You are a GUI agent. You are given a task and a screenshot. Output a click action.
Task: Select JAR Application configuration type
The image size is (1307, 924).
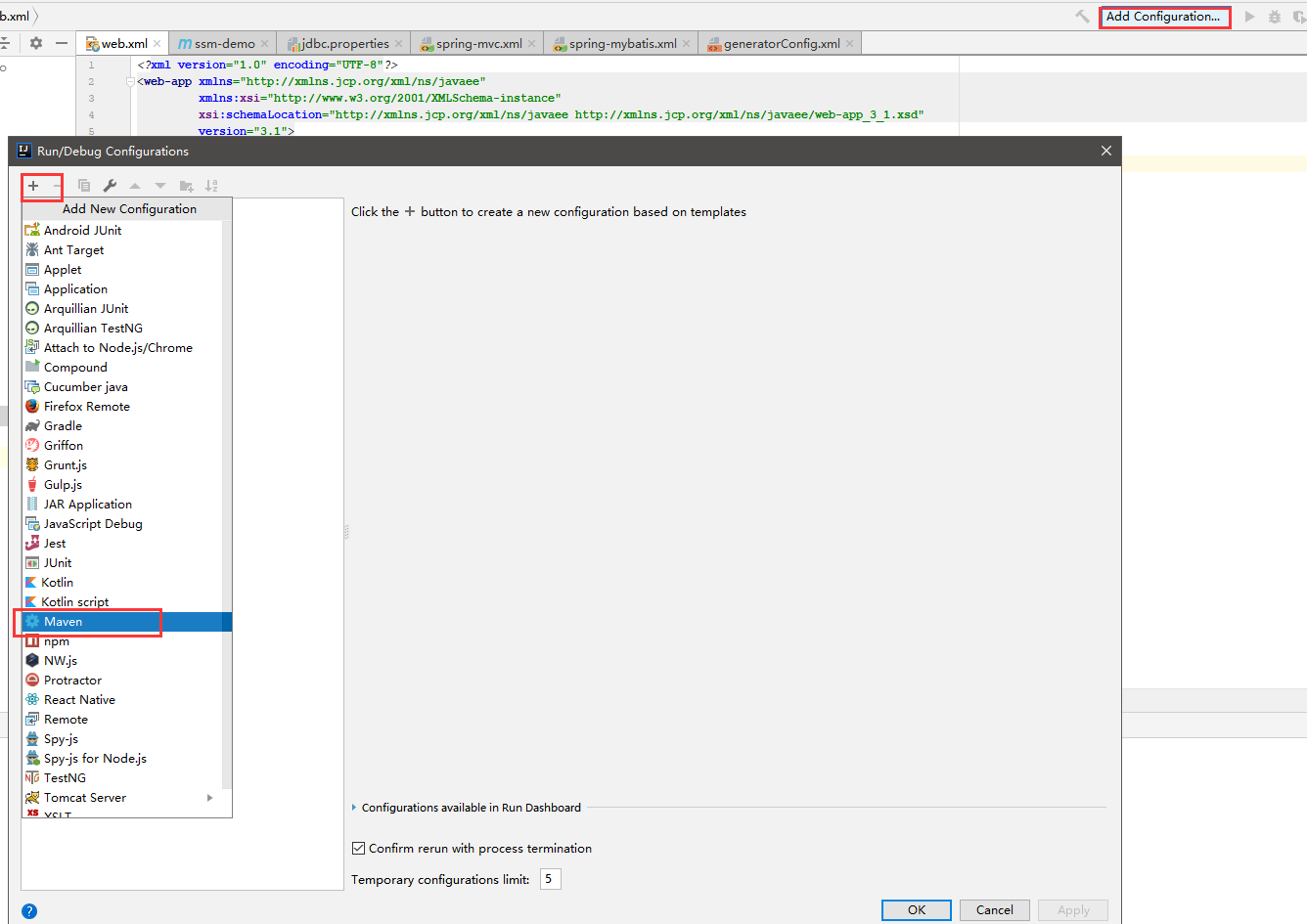tap(122, 505)
